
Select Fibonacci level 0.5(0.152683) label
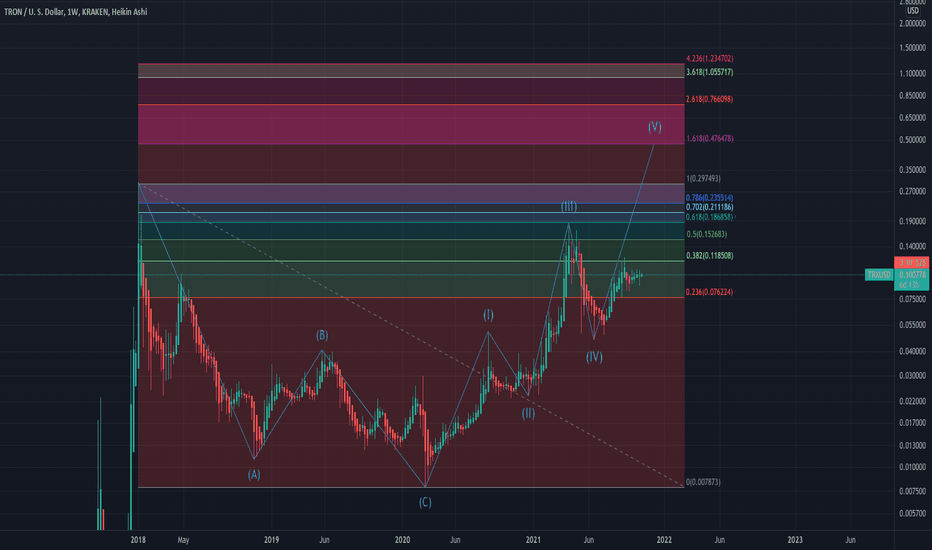click(x=707, y=234)
